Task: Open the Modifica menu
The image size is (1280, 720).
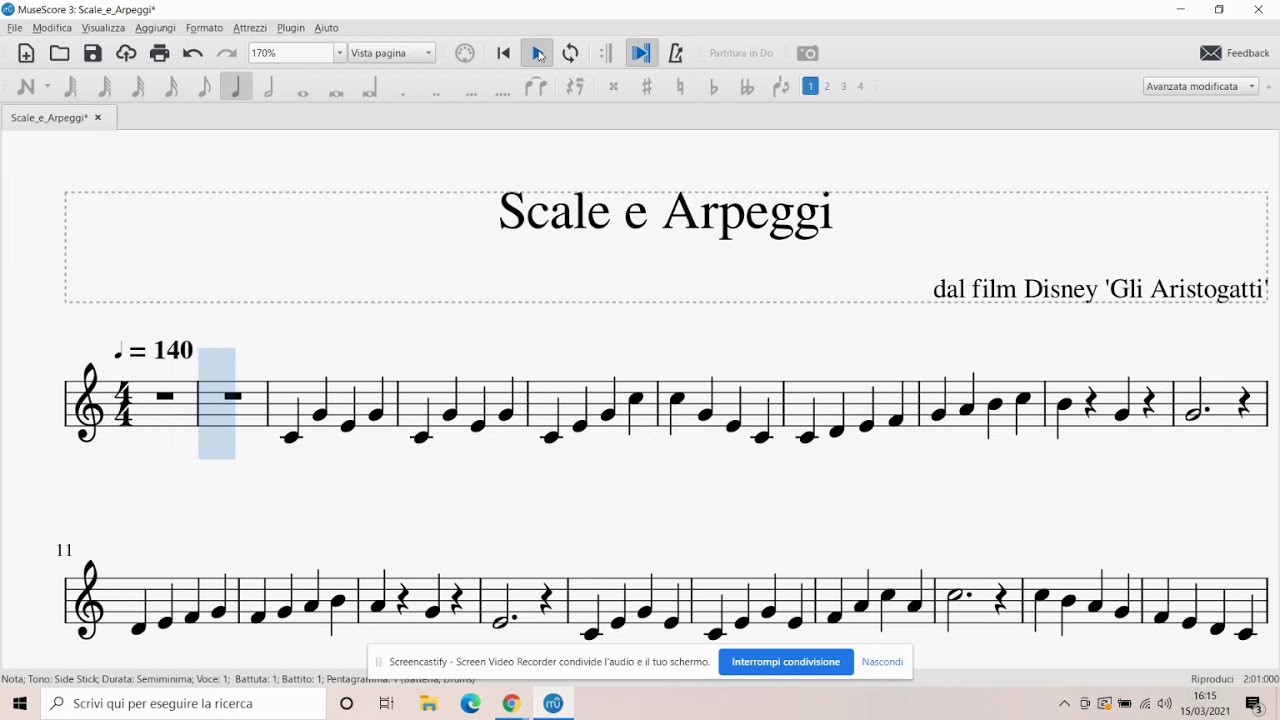Action: click(52, 28)
